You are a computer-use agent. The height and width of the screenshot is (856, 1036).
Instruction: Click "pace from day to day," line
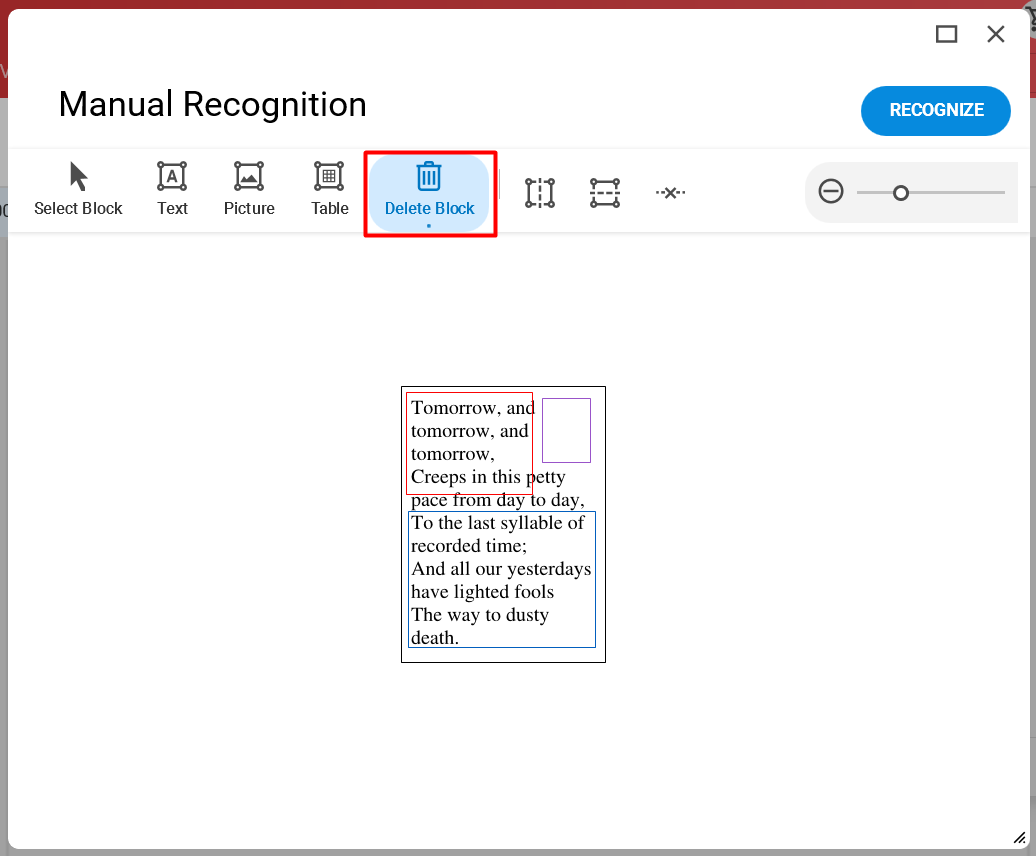[498, 500]
